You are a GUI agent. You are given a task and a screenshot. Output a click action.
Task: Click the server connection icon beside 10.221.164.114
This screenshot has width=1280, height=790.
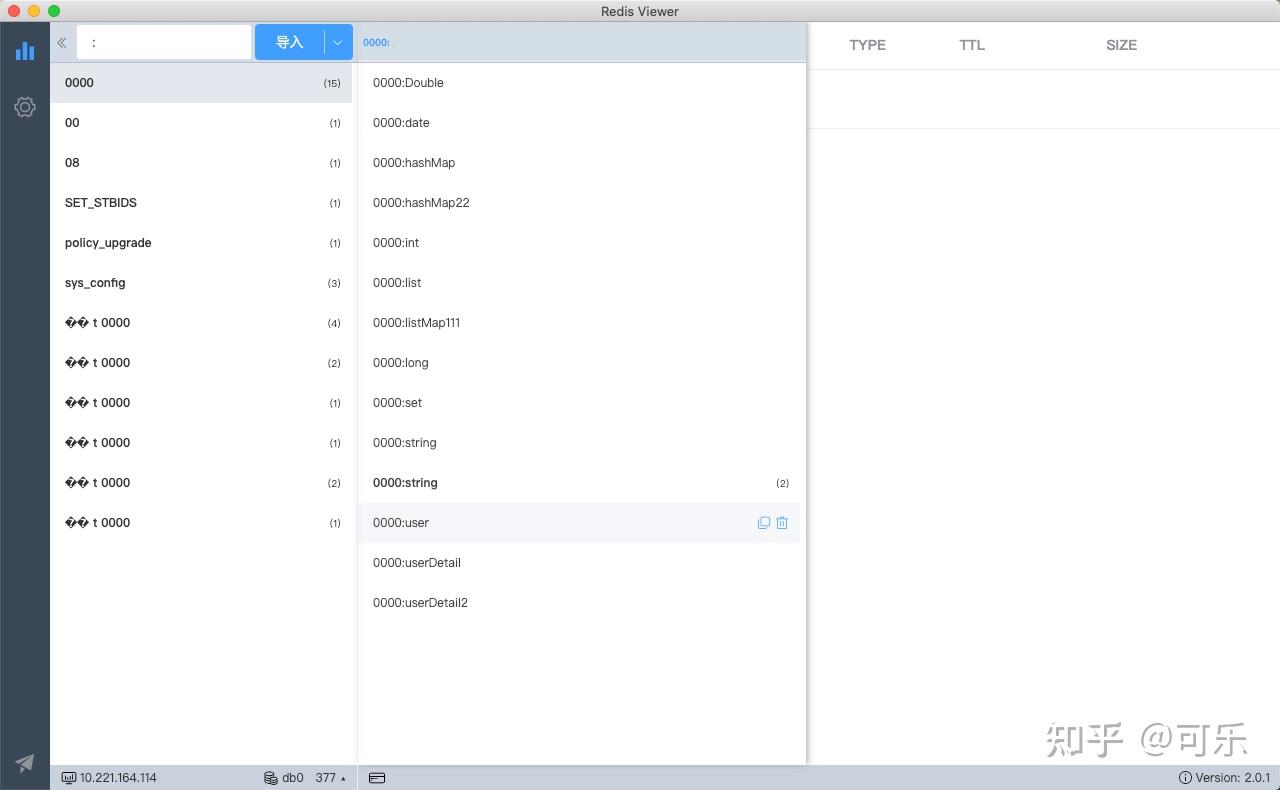pyautogui.click(x=68, y=777)
